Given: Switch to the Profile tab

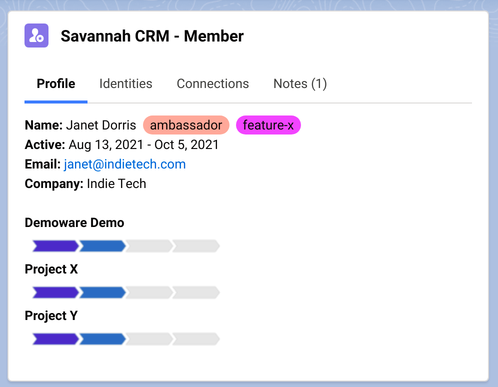Looking at the screenshot, I should (56, 84).
